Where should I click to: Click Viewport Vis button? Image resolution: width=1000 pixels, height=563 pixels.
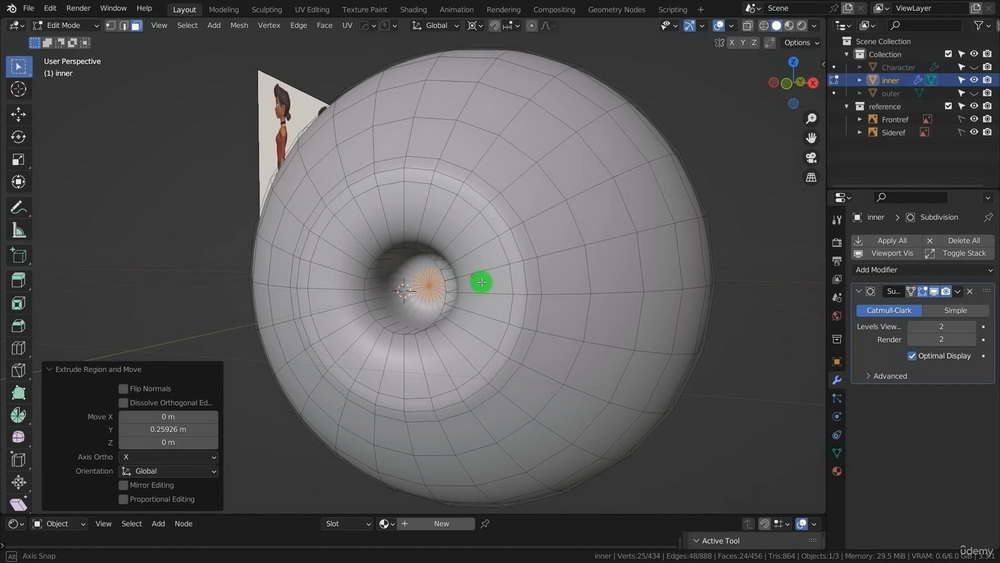click(x=886, y=253)
